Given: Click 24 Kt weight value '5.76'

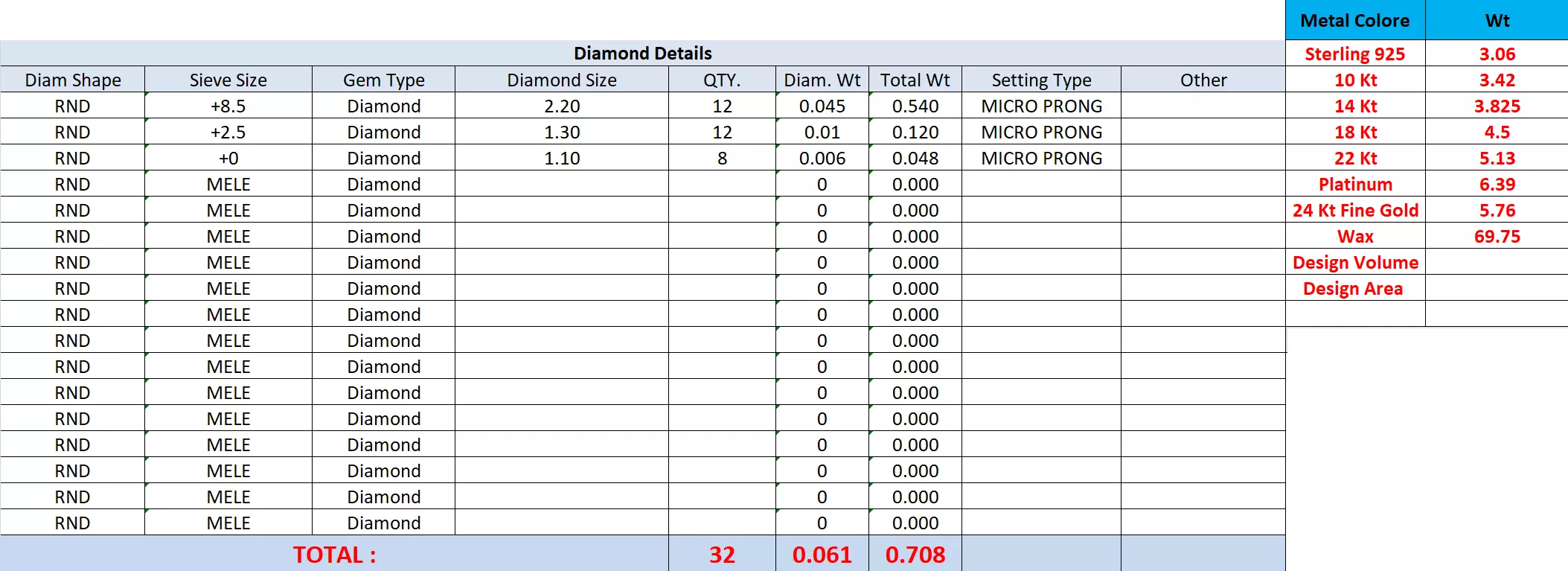Looking at the screenshot, I should 1497,210.
